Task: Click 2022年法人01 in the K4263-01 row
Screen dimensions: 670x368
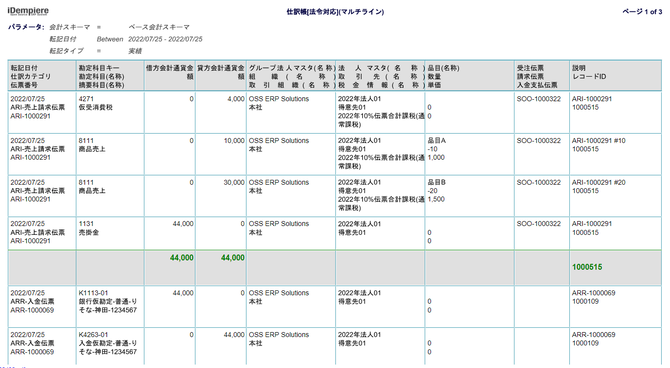Action: pyautogui.click(x=359, y=335)
